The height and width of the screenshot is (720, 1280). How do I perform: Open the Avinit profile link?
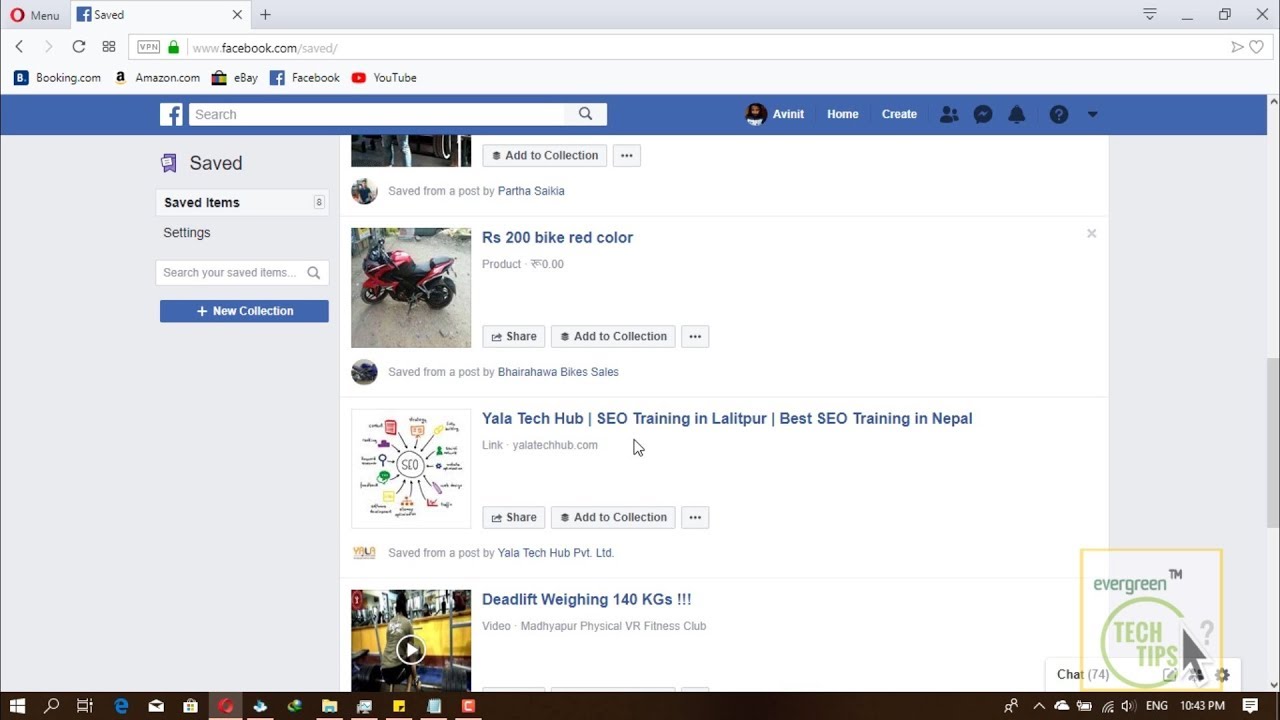coord(775,114)
